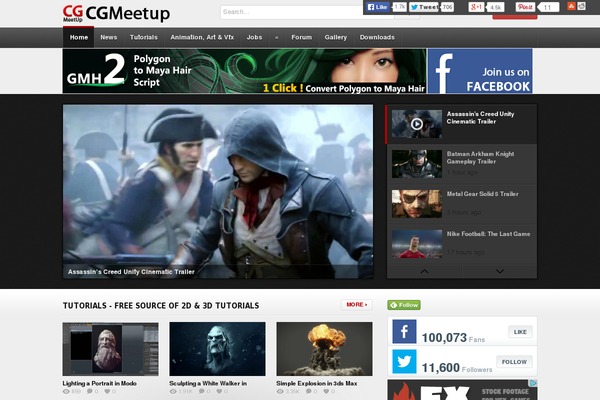Click the views eye icon under Simple Explosion
This screenshot has width=600, height=400.
[280, 392]
